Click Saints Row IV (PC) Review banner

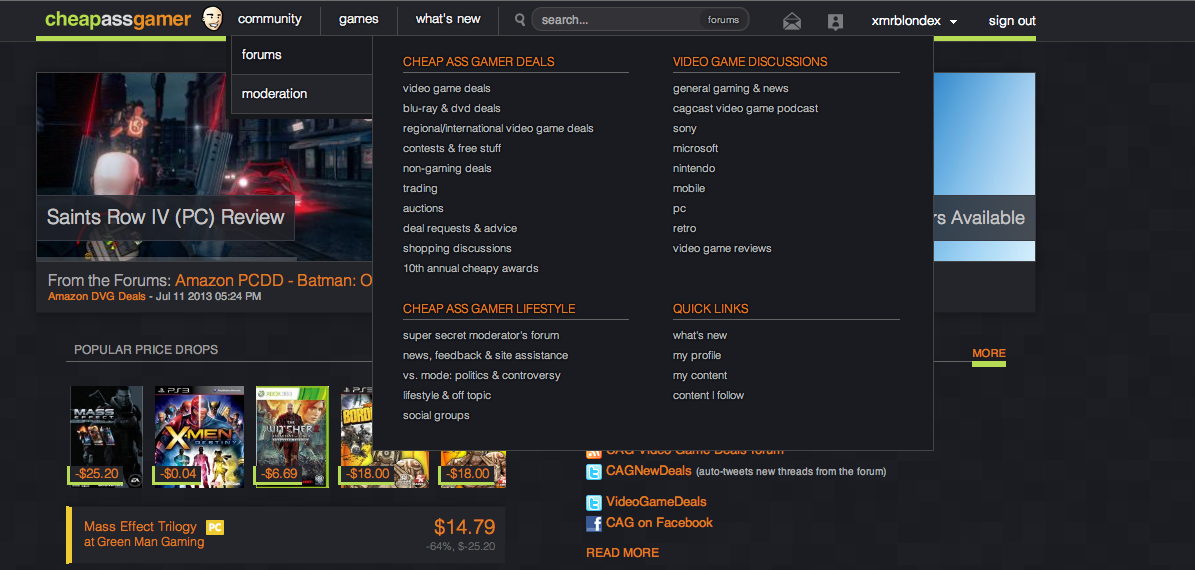click(165, 217)
